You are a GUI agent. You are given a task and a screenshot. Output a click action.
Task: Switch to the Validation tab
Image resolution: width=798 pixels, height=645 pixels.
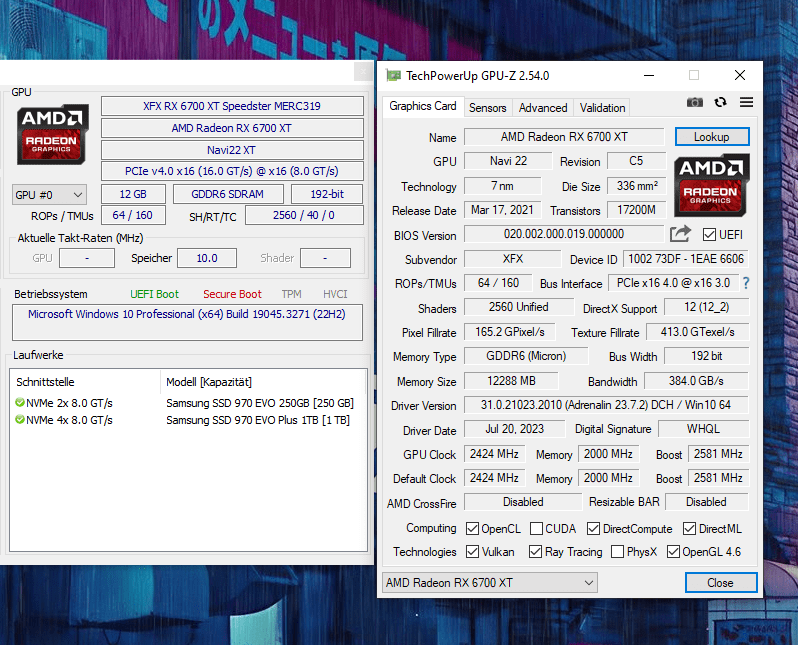tap(603, 108)
